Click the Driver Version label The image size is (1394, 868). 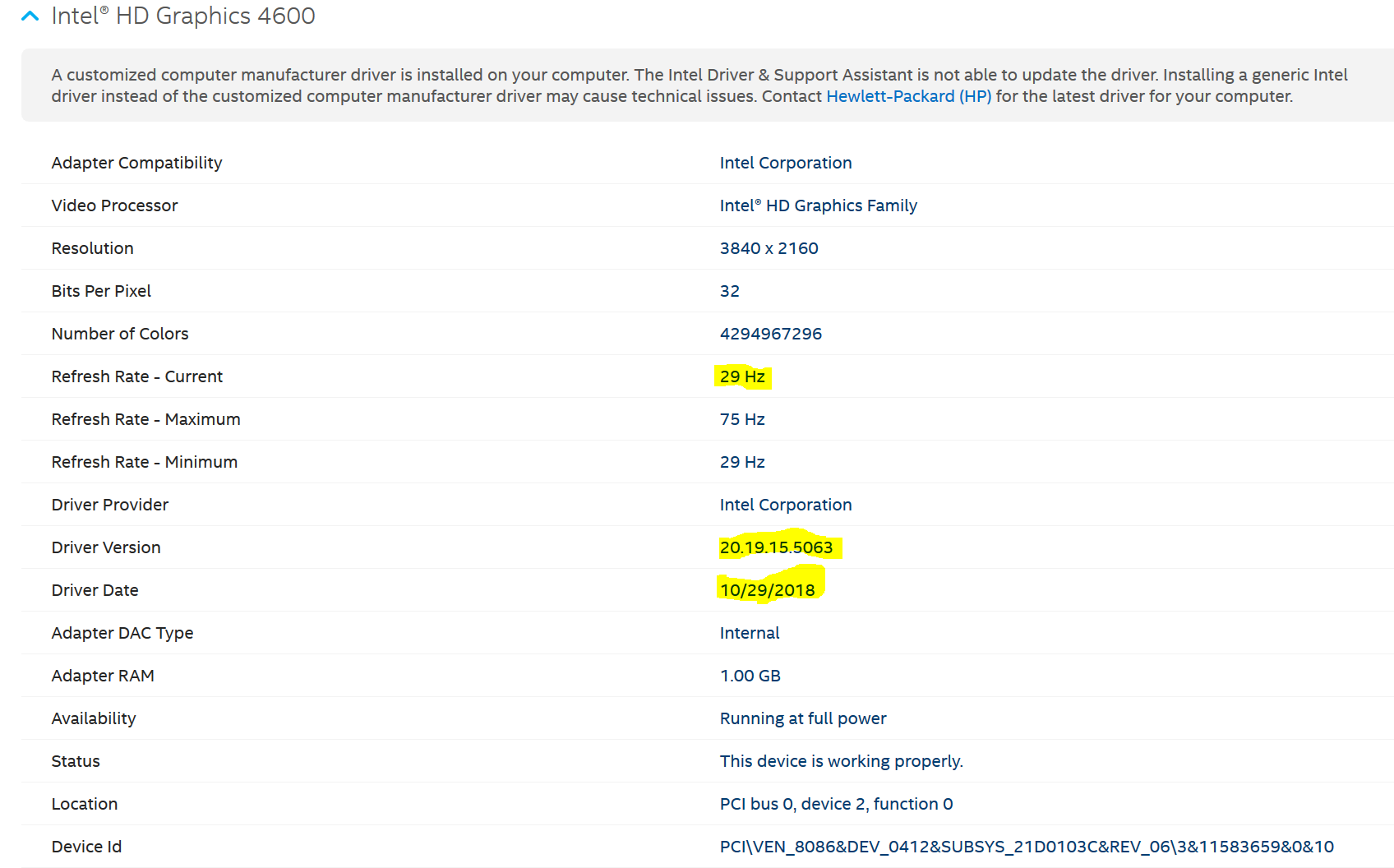tap(106, 547)
